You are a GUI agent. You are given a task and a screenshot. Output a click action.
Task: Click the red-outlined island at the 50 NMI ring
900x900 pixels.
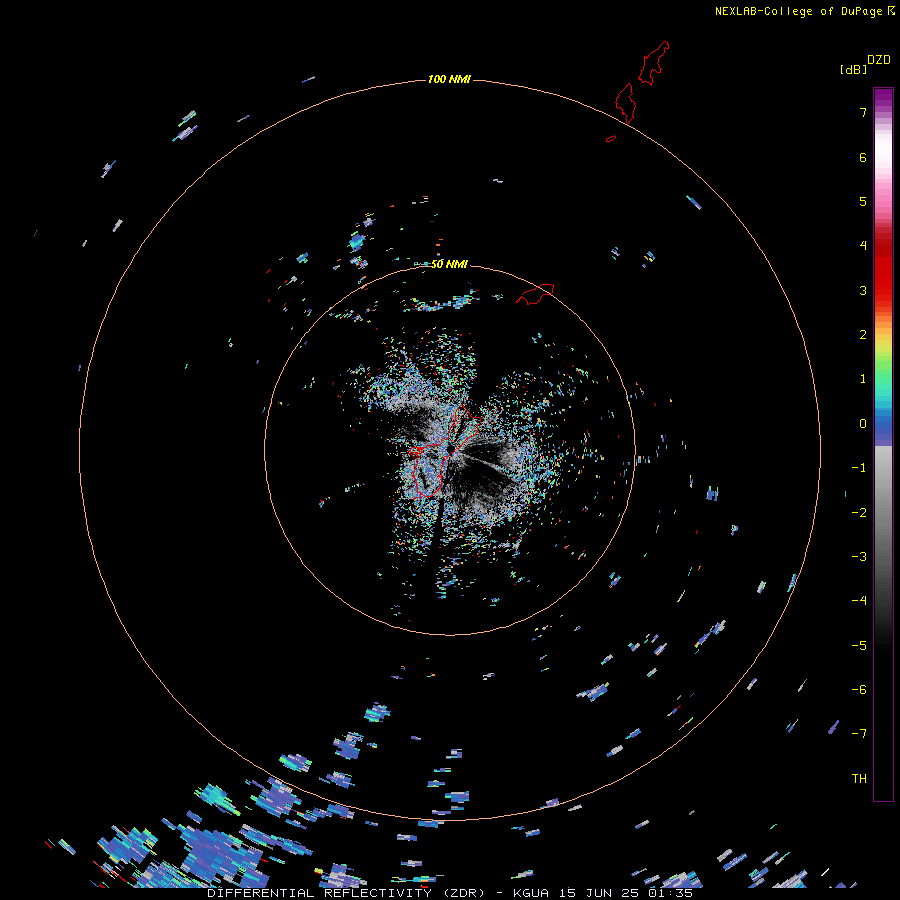click(x=535, y=293)
